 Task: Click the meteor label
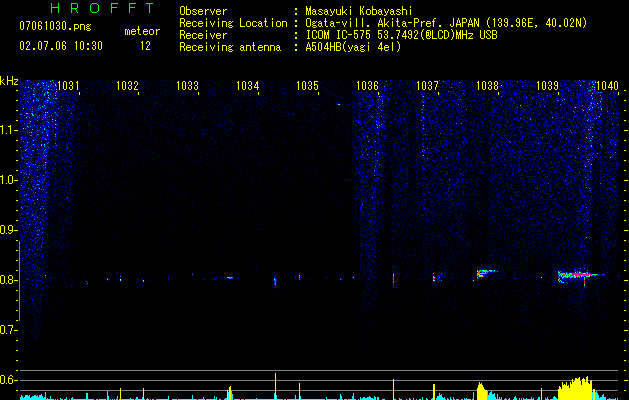[x=142, y=31]
